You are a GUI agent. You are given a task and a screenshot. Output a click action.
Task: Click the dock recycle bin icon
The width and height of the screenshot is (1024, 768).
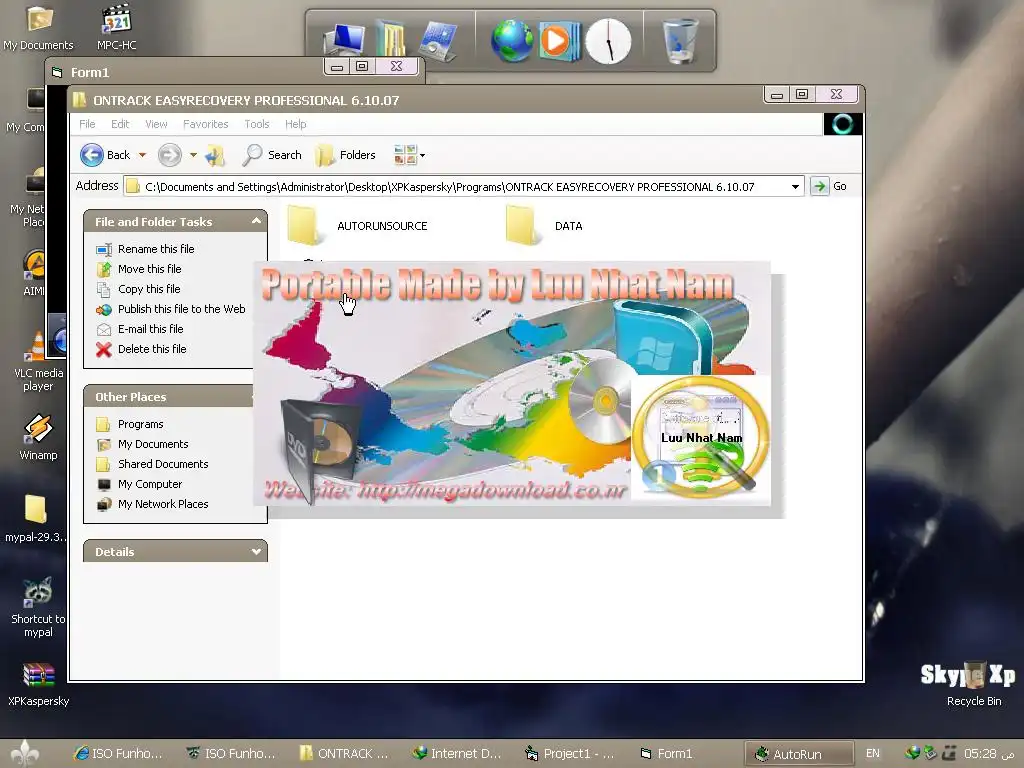(680, 41)
